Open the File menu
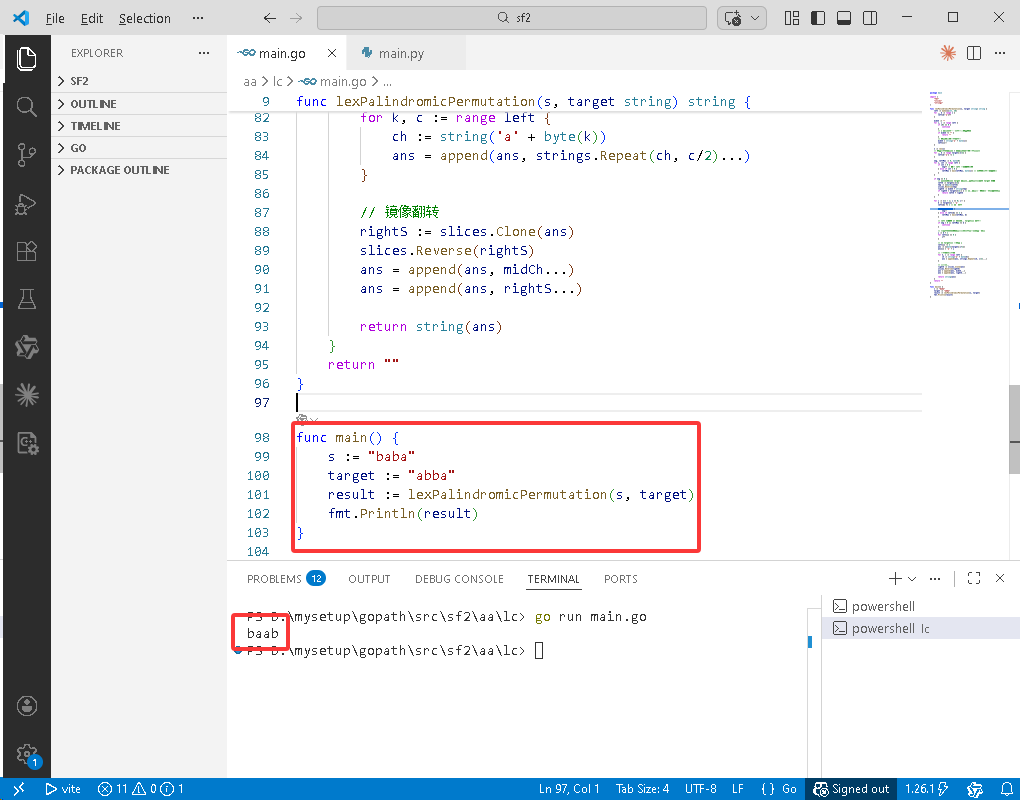The width and height of the screenshot is (1020, 800). click(x=55, y=18)
